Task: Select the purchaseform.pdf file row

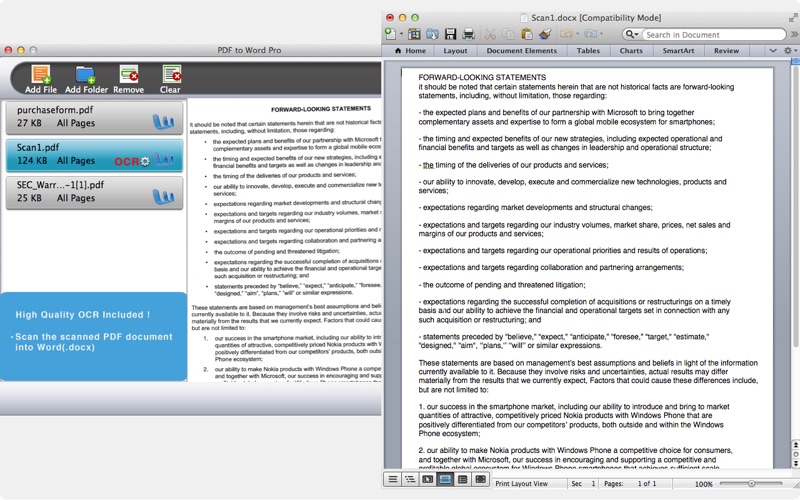Action: [x=94, y=117]
